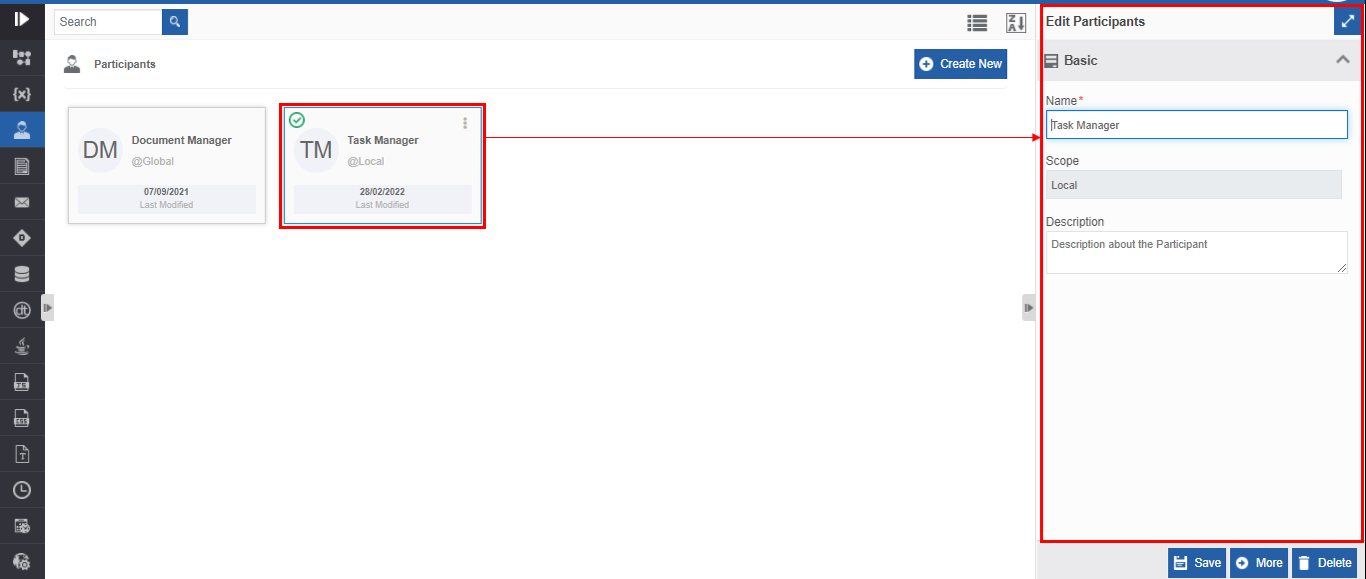This screenshot has height=579, width=1366.
Task: Click the DM avatar circle
Action: click(100, 150)
